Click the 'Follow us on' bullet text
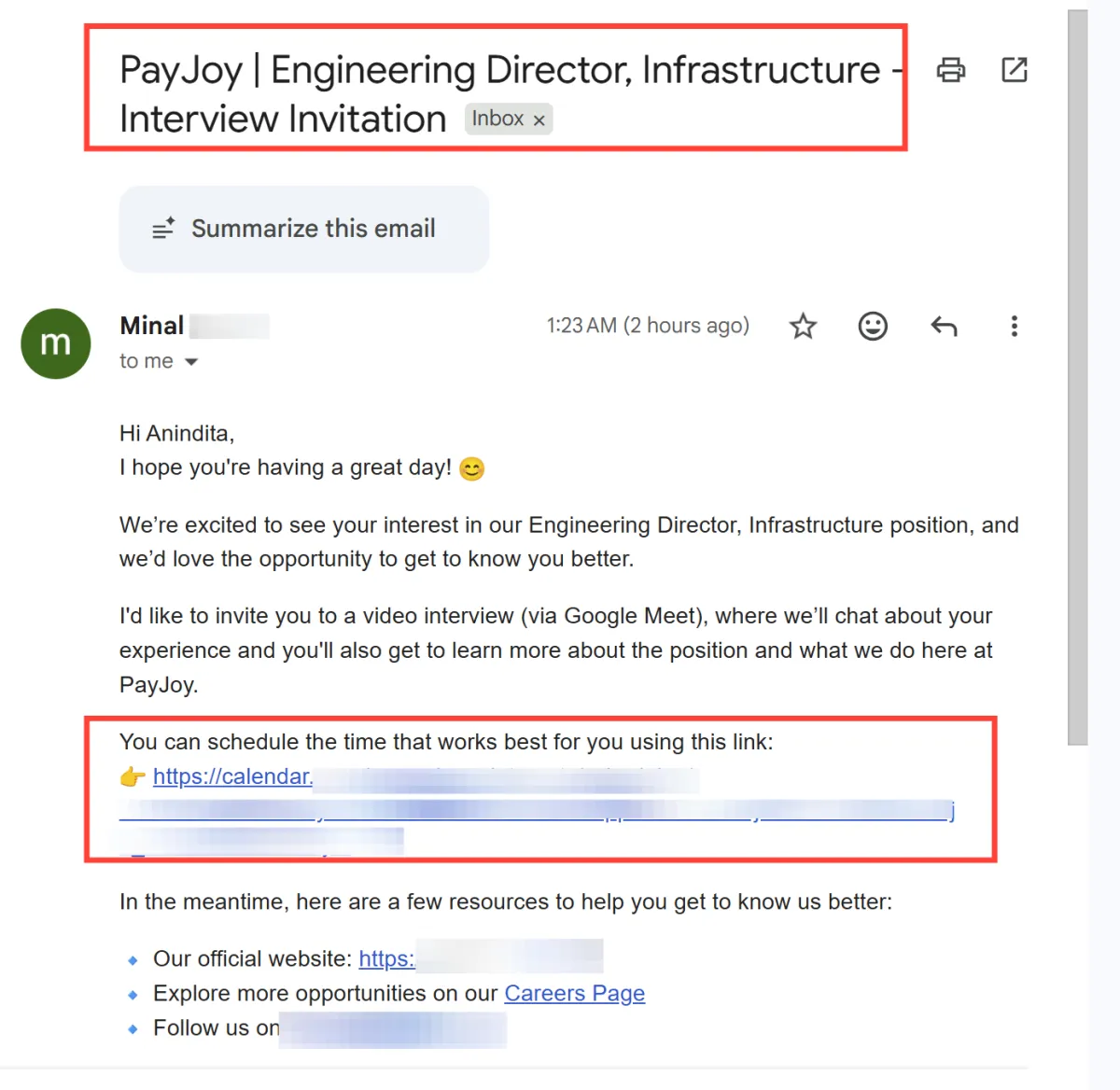 217,1027
